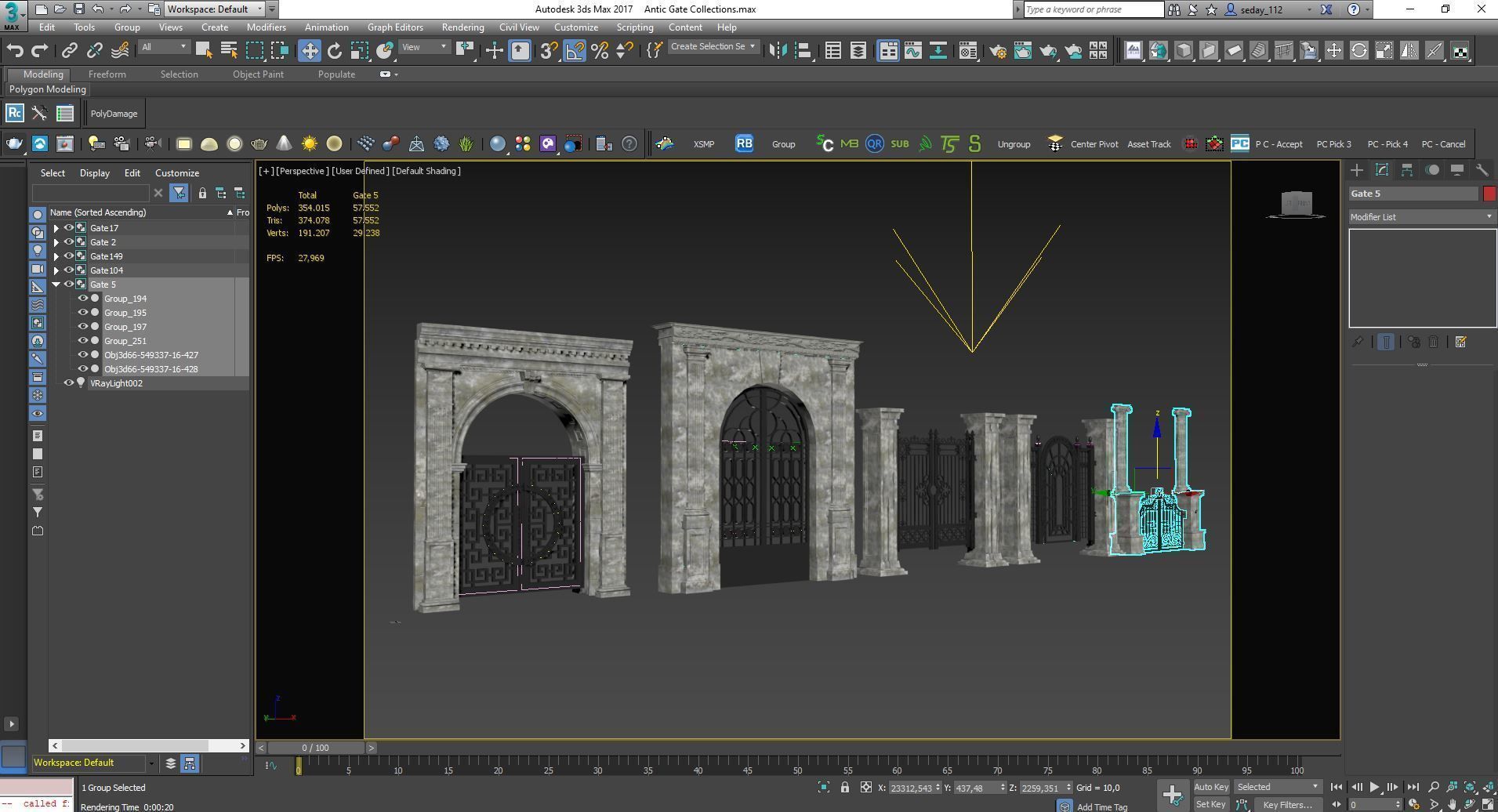Image resolution: width=1498 pixels, height=812 pixels.
Task: Click Center Pivot button
Action: [x=1094, y=144]
